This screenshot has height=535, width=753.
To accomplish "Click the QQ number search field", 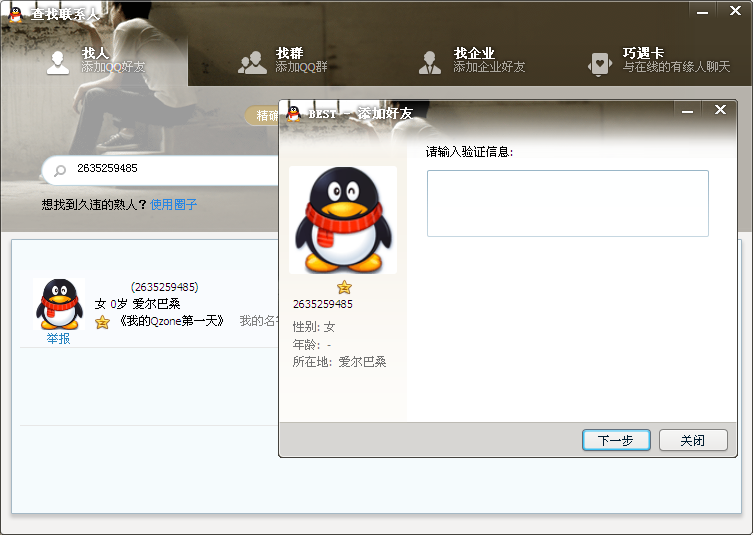I will pos(170,169).
